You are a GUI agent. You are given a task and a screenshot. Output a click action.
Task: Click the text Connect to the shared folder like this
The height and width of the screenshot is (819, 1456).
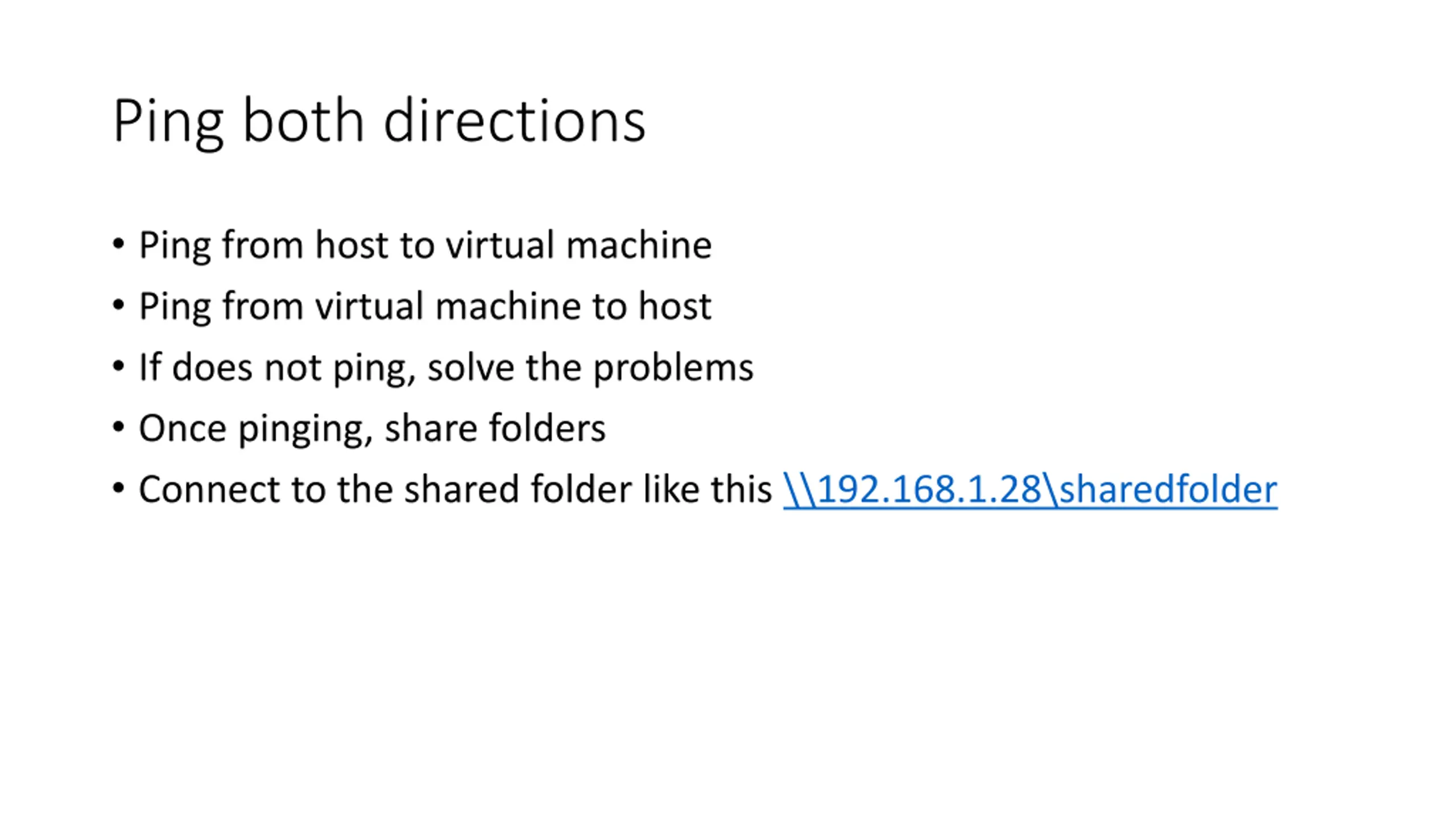(455, 489)
